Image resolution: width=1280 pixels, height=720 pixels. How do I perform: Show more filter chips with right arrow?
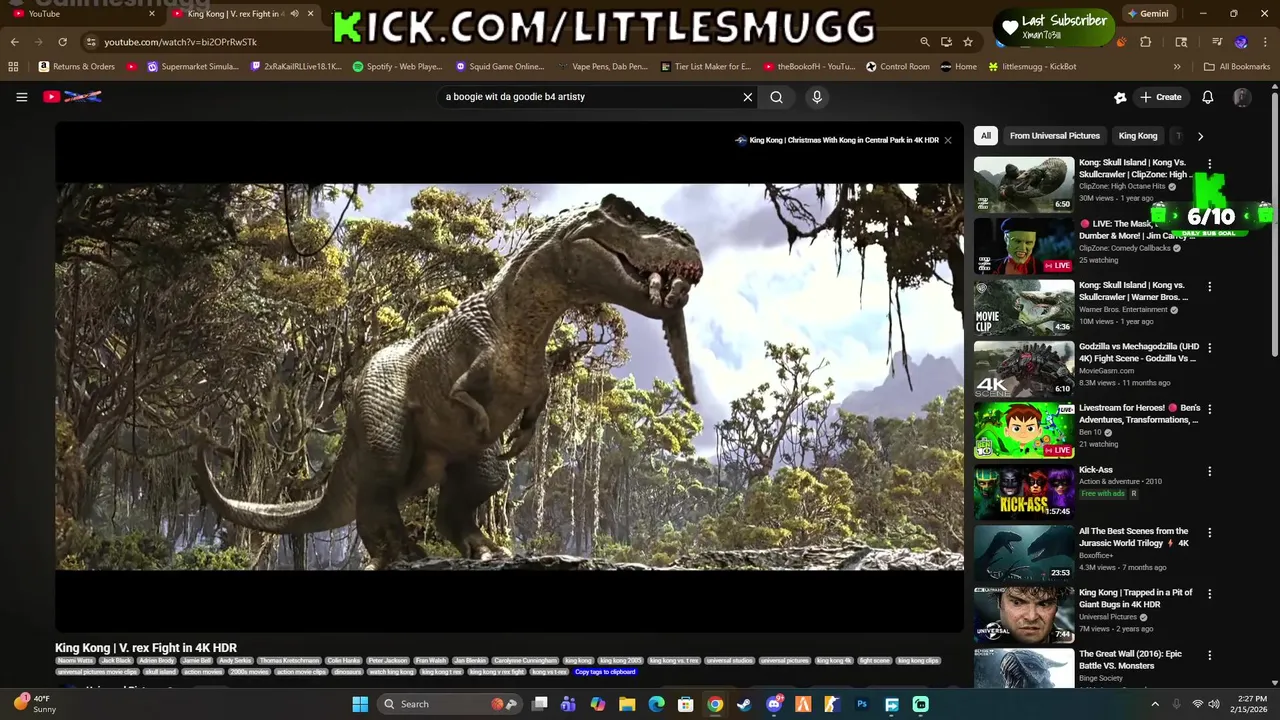coord(1200,136)
